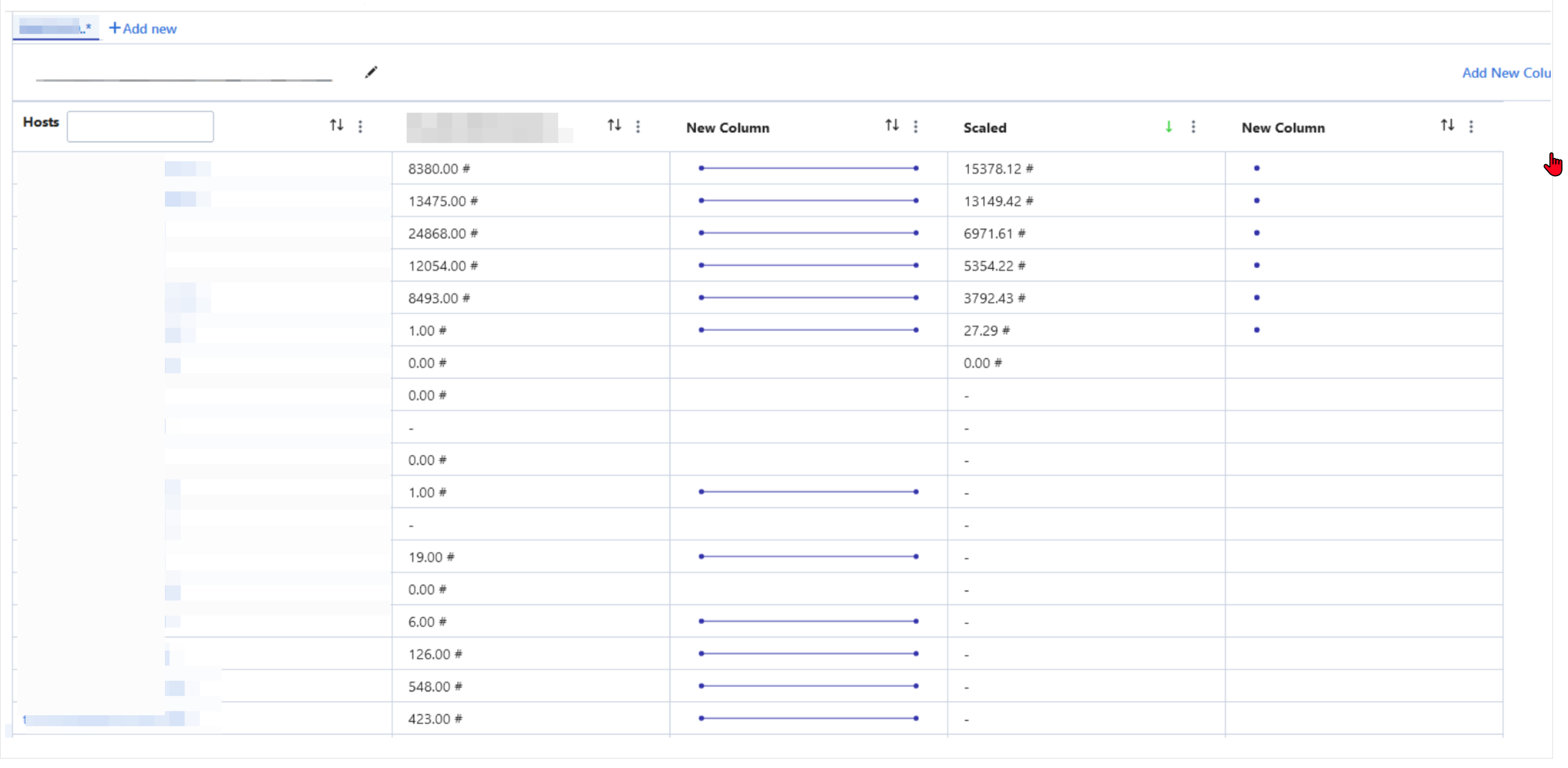The image size is (1568, 768).
Task: Click sparkline in 423.00 row
Action: click(x=808, y=719)
